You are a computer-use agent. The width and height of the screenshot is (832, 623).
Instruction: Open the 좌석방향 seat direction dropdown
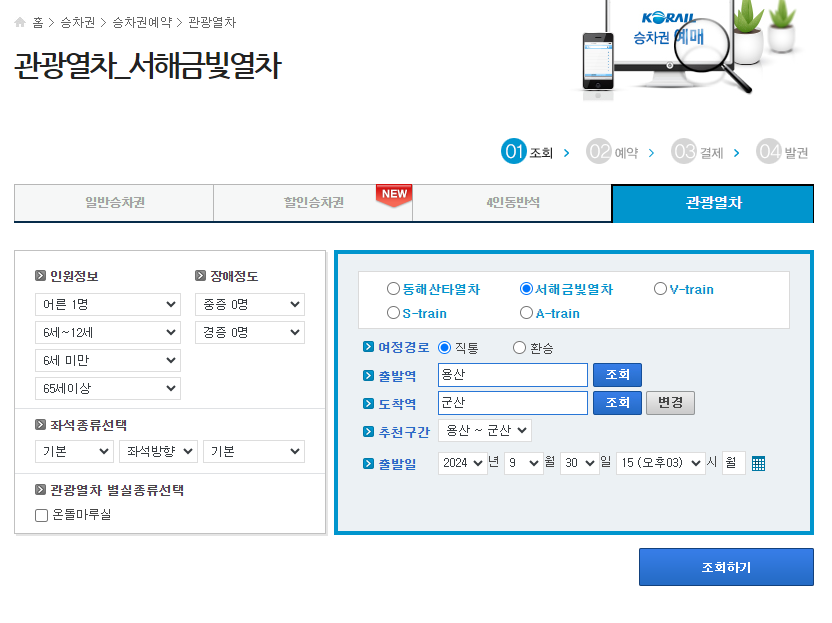(159, 452)
